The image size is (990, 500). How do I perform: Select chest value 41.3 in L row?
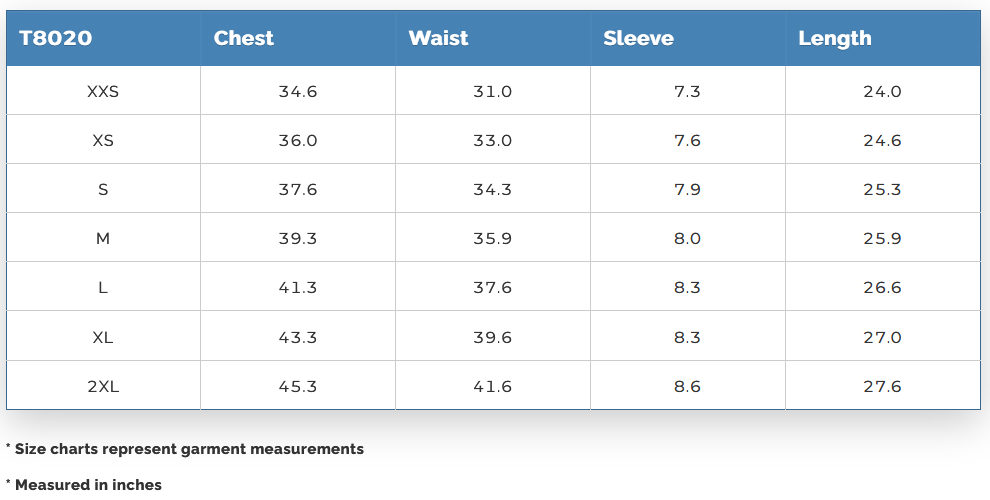point(298,287)
